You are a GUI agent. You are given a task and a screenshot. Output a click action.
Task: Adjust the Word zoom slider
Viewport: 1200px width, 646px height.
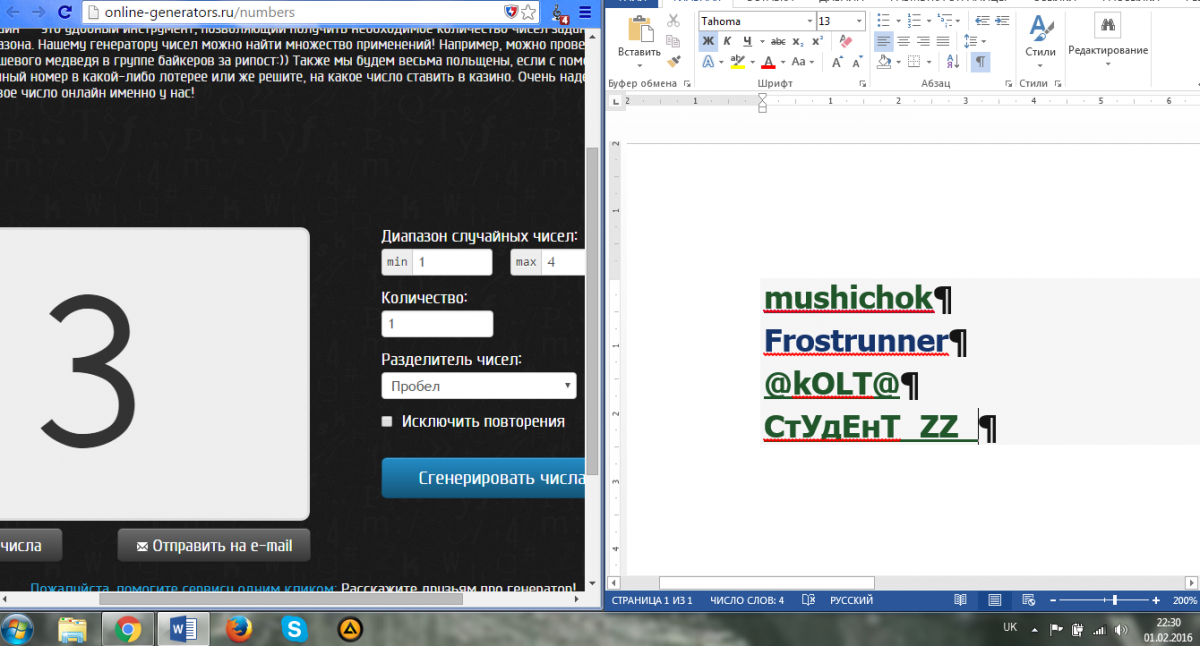(1116, 600)
